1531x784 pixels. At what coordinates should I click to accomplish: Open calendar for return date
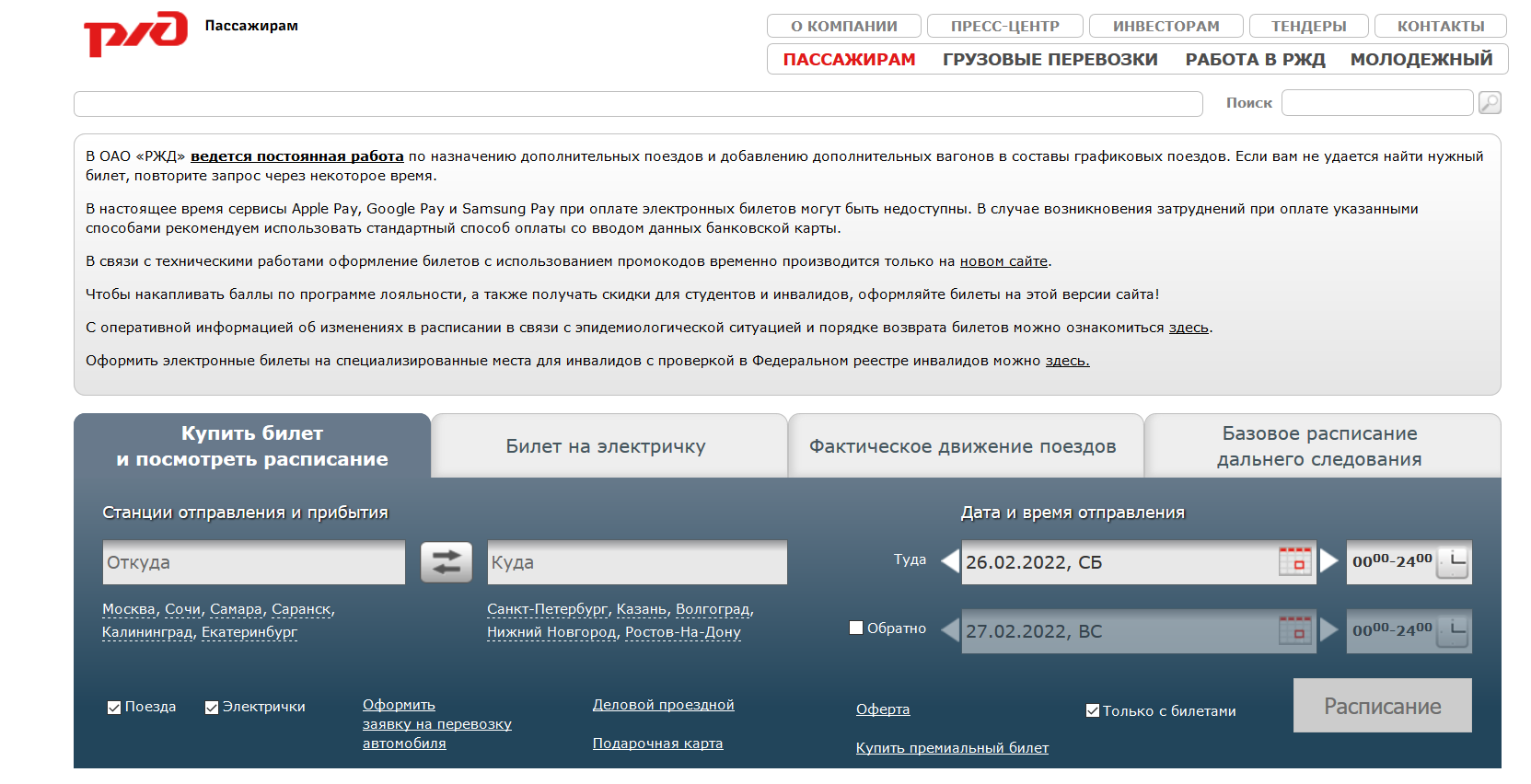(x=1294, y=631)
